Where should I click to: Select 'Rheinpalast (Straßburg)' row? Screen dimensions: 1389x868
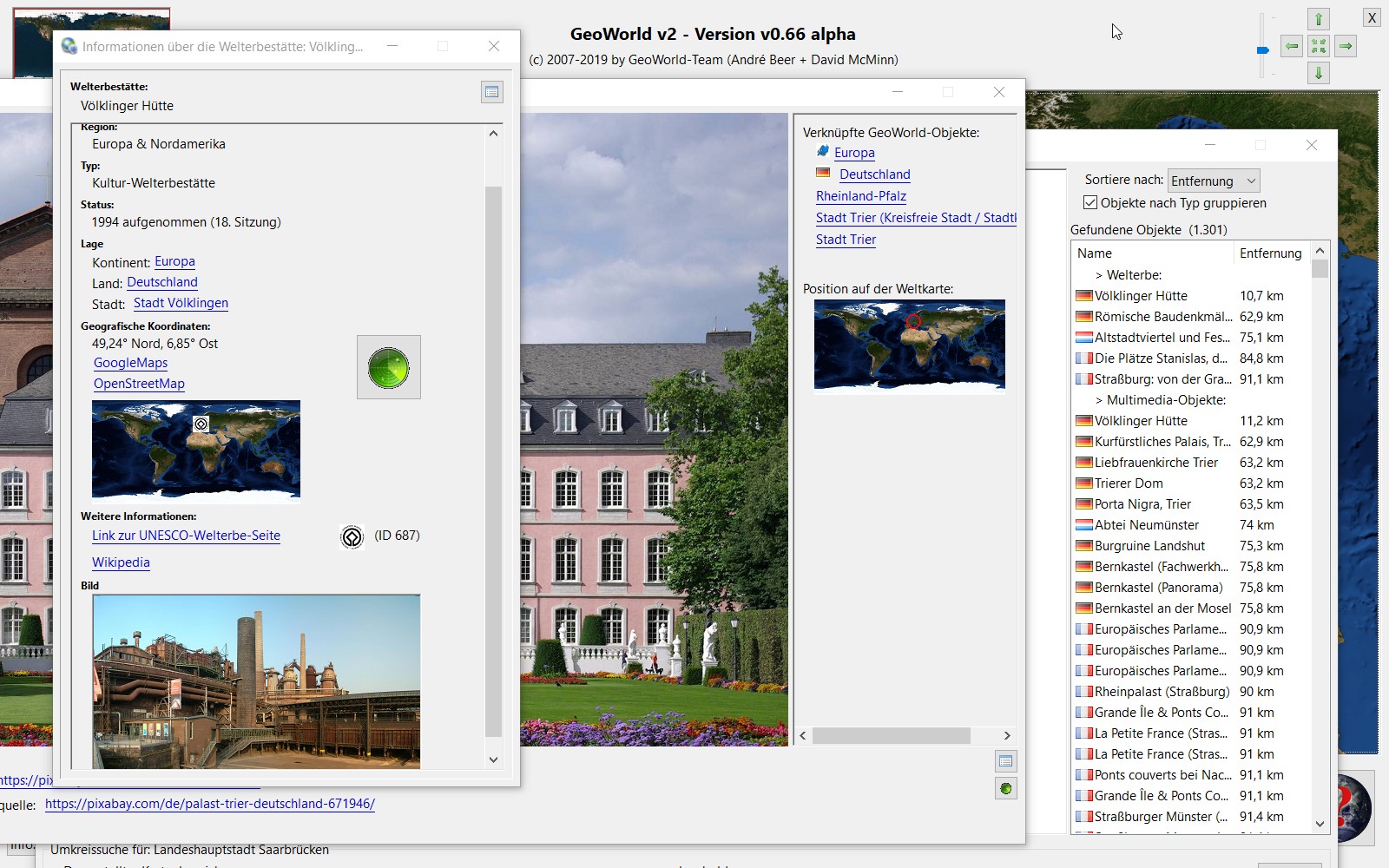[1191, 692]
